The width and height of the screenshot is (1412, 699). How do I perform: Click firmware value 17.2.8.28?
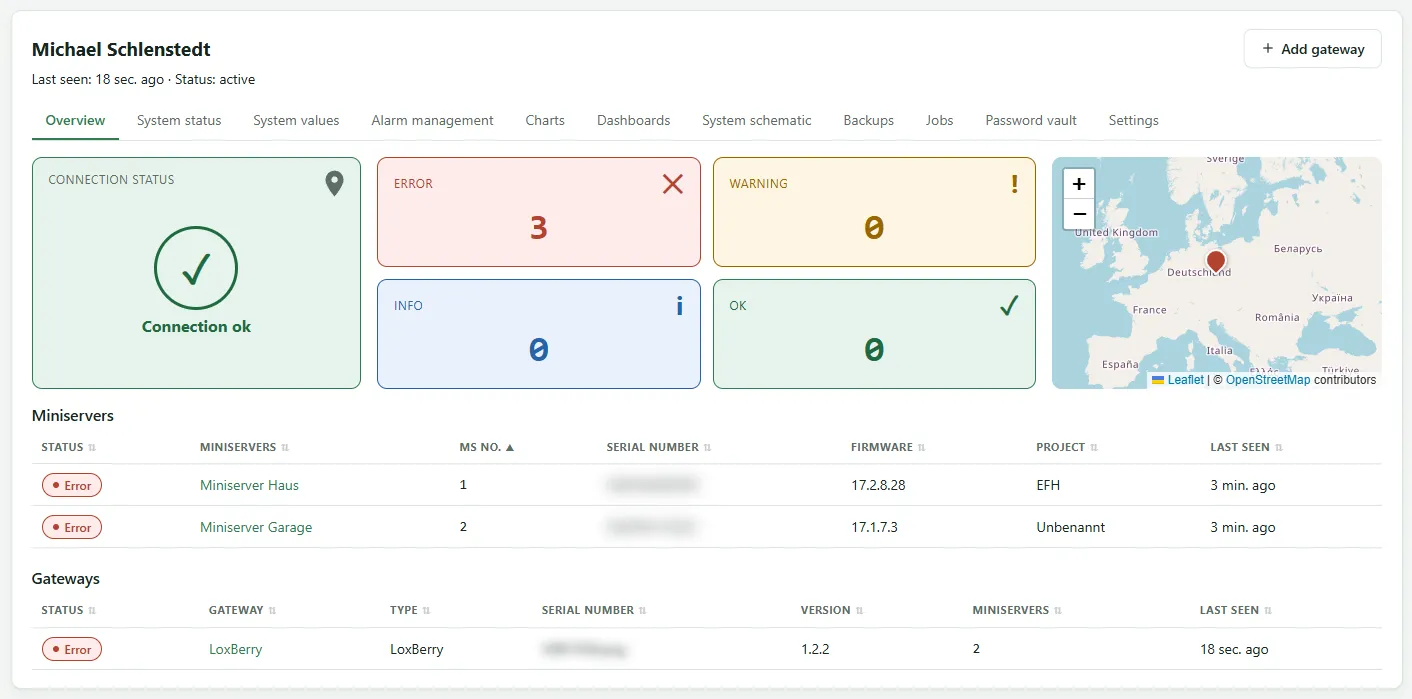point(878,485)
